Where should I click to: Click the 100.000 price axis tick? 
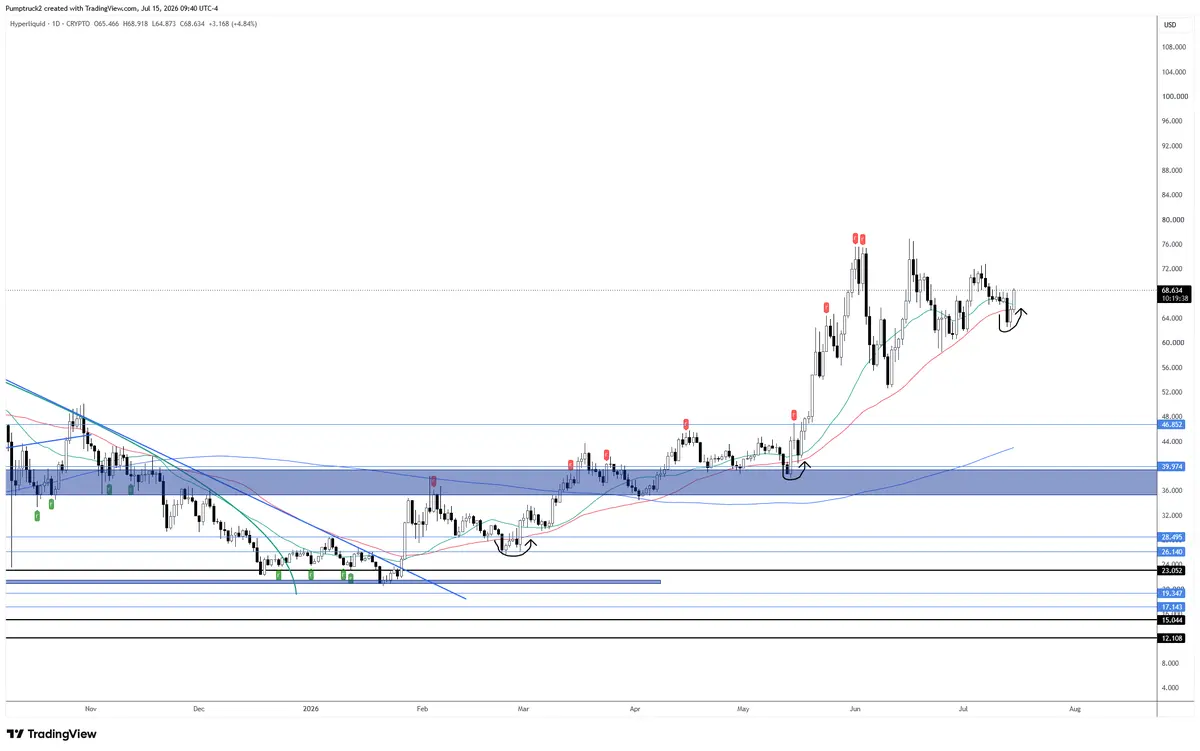click(x=1173, y=97)
